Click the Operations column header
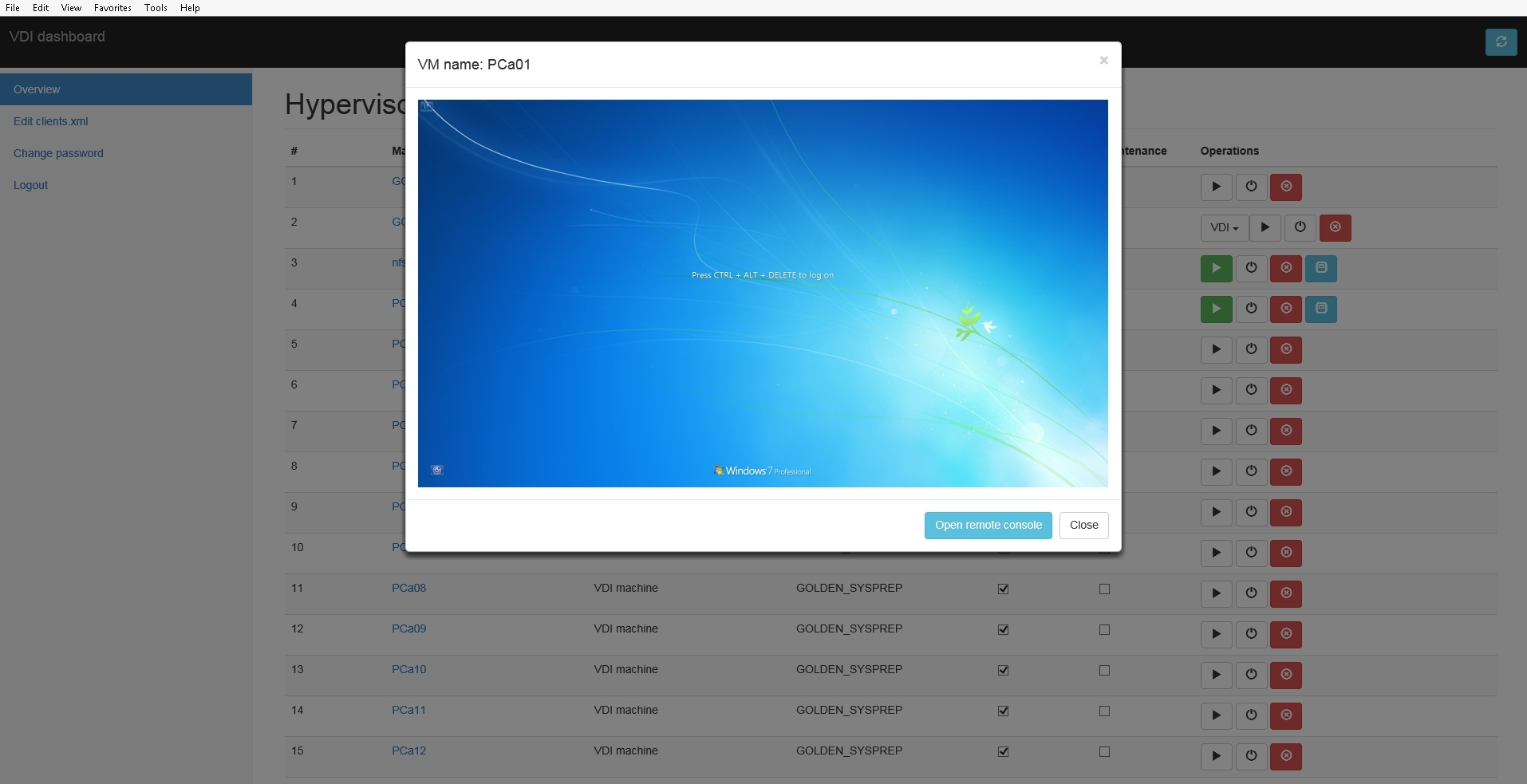Viewport: 1527px width, 784px height. tap(1229, 151)
